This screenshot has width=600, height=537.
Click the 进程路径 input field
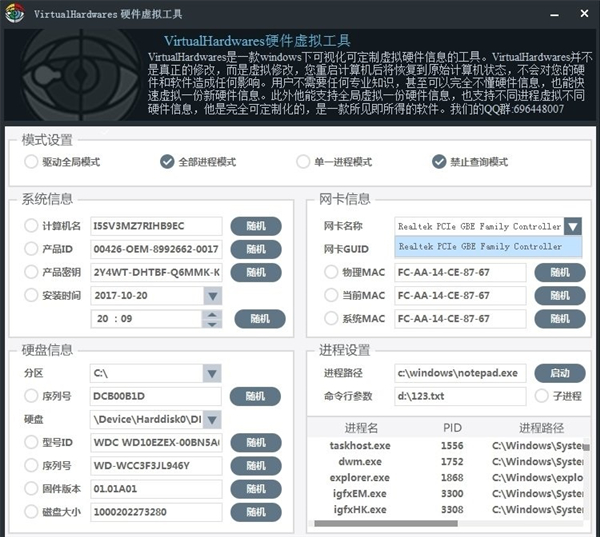pos(459,373)
